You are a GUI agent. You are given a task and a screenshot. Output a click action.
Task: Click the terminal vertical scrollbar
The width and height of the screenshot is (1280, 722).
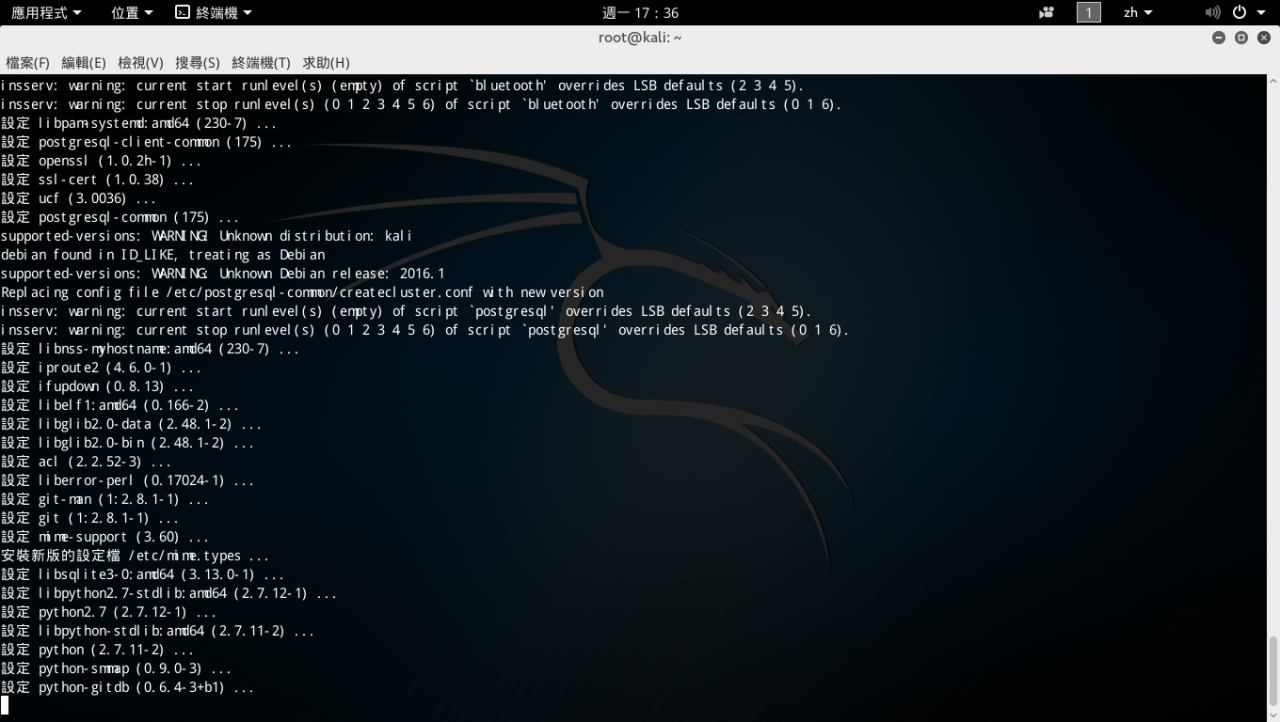(x=1273, y=670)
